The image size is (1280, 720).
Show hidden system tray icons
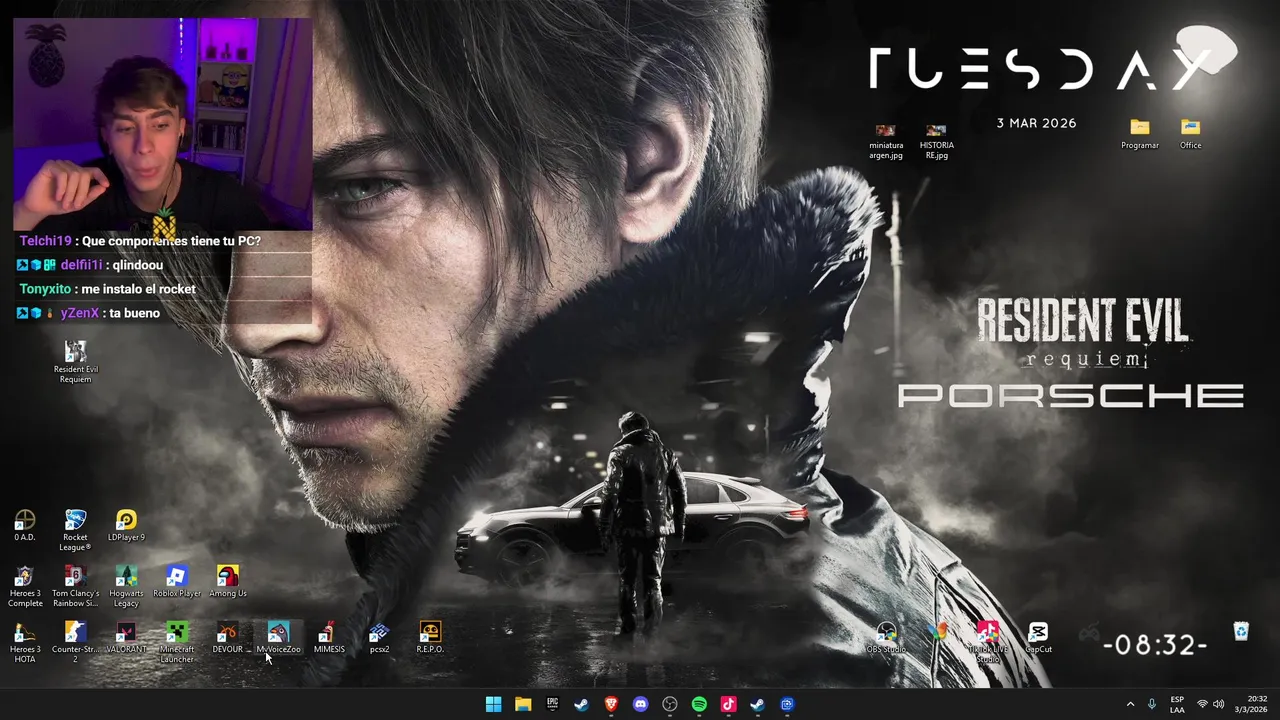(1130, 704)
